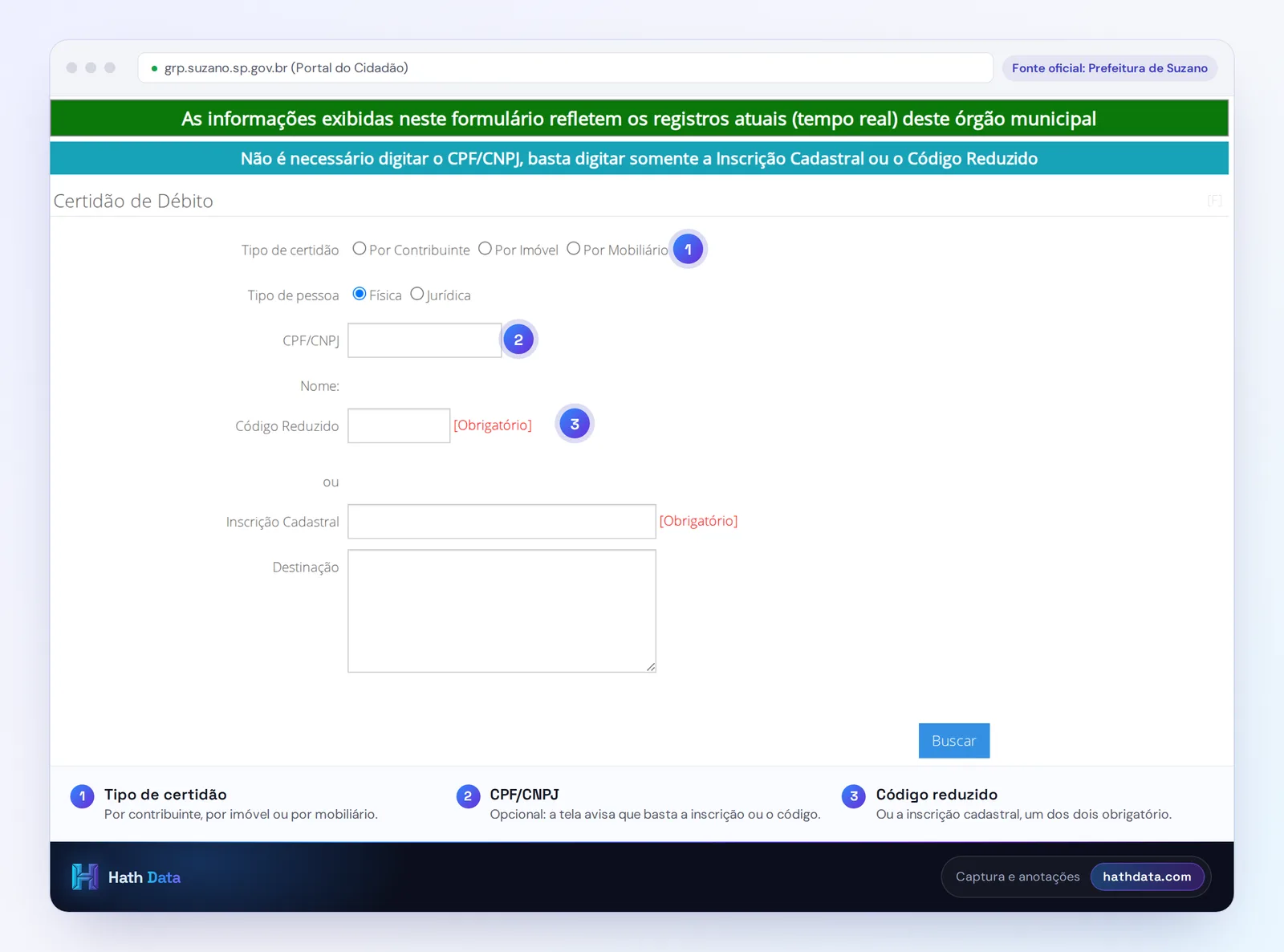Screen dimensions: 1284x952
Task: Click the Destinação form label
Action: [x=305, y=568]
